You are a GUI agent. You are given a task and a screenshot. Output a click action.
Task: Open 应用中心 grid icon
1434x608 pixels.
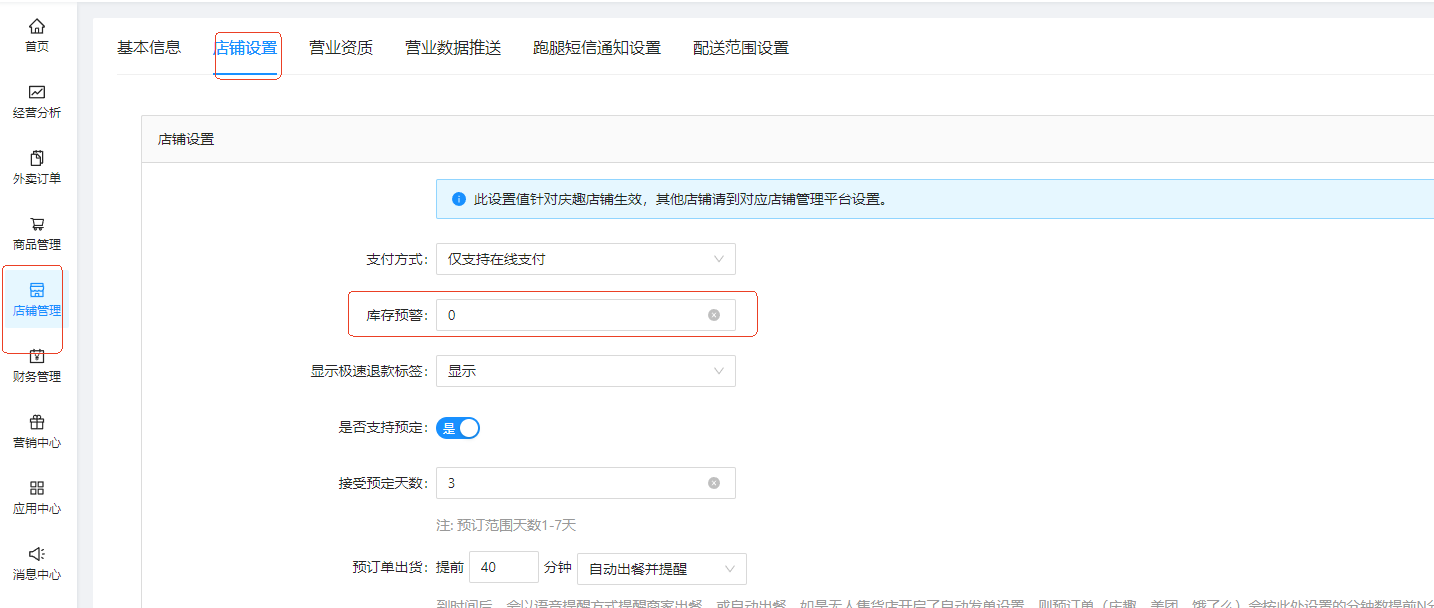tap(37, 489)
